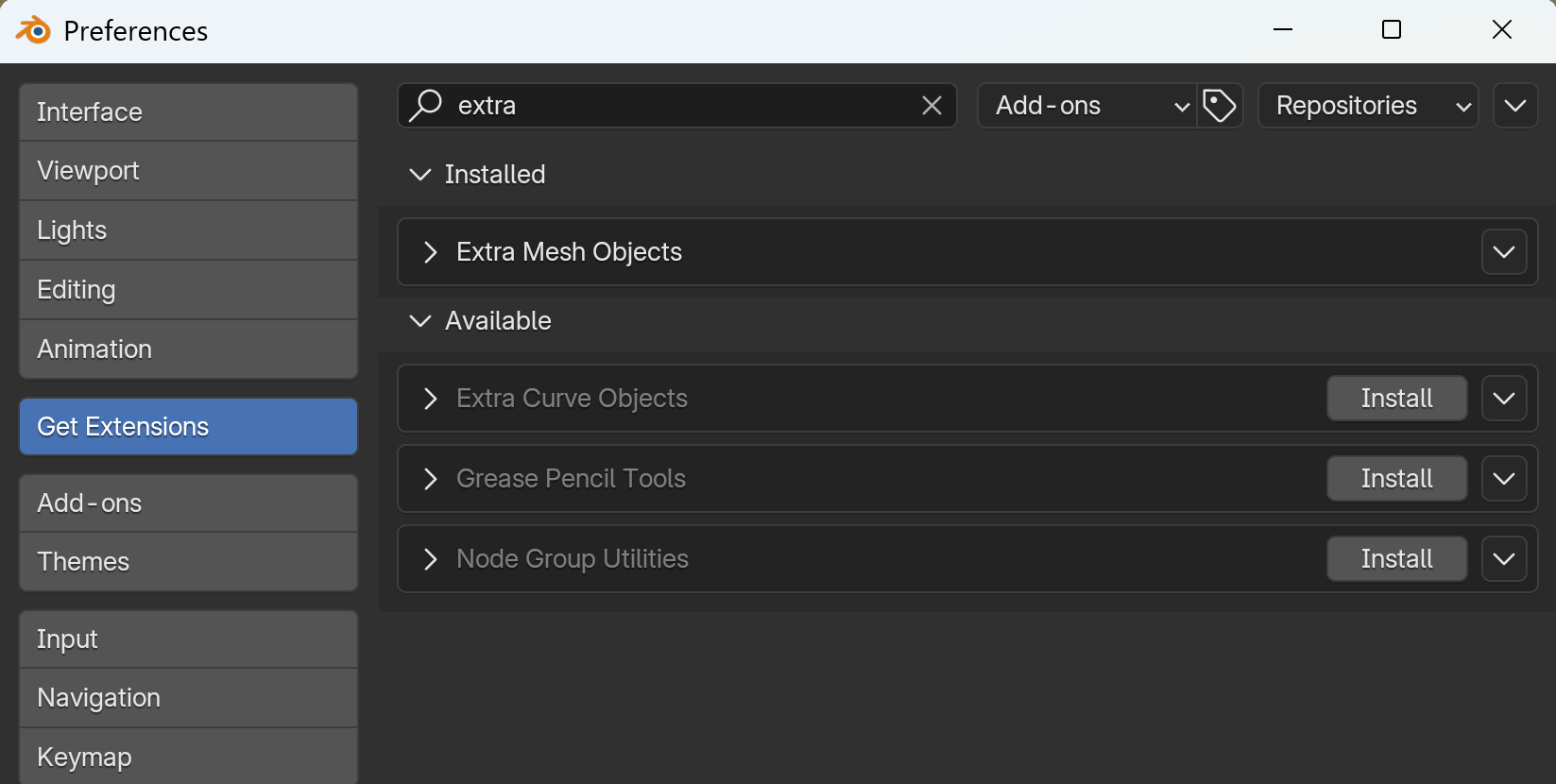The image size is (1556, 784).
Task: Install Extra Curve Objects add-on
Action: tap(1396, 399)
